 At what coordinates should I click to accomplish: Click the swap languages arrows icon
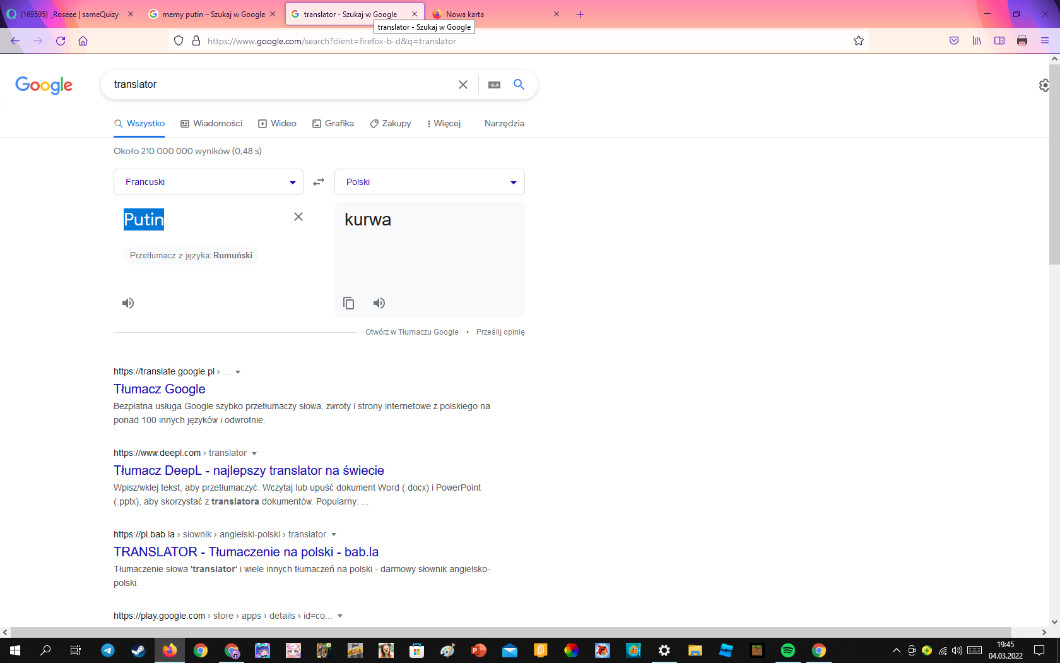pos(319,182)
